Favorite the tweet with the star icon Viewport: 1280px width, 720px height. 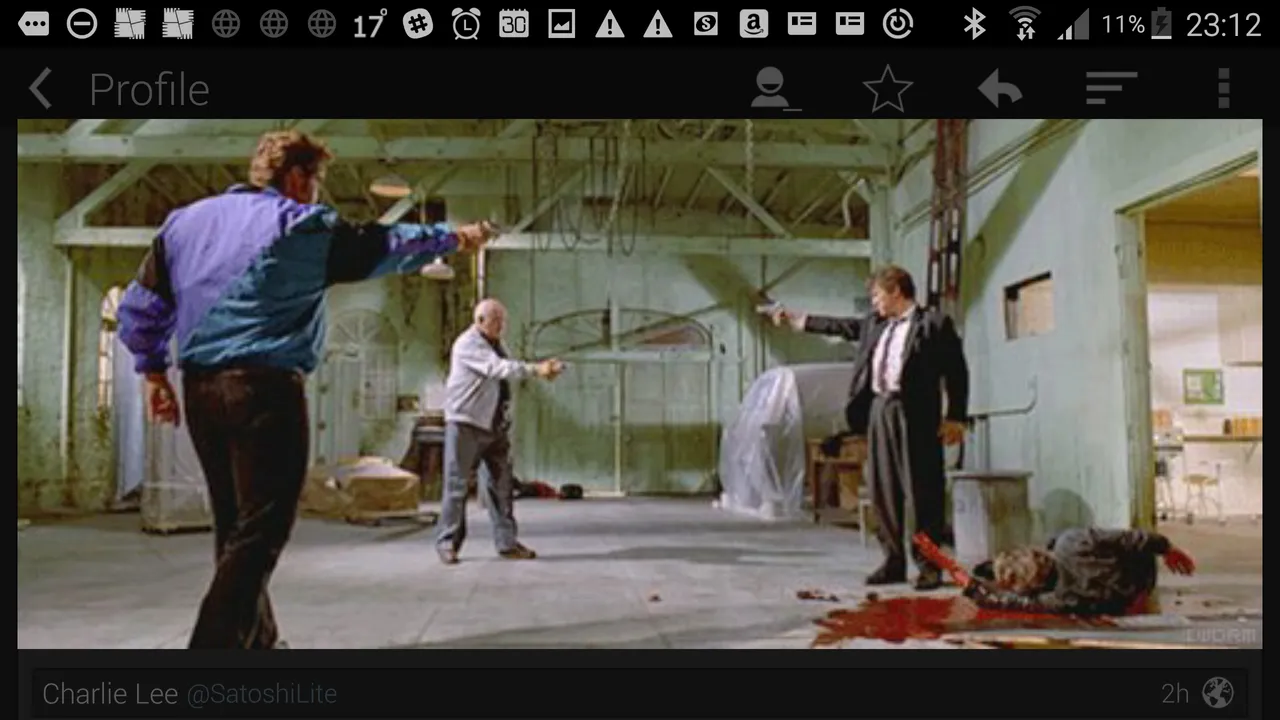[888, 89]
